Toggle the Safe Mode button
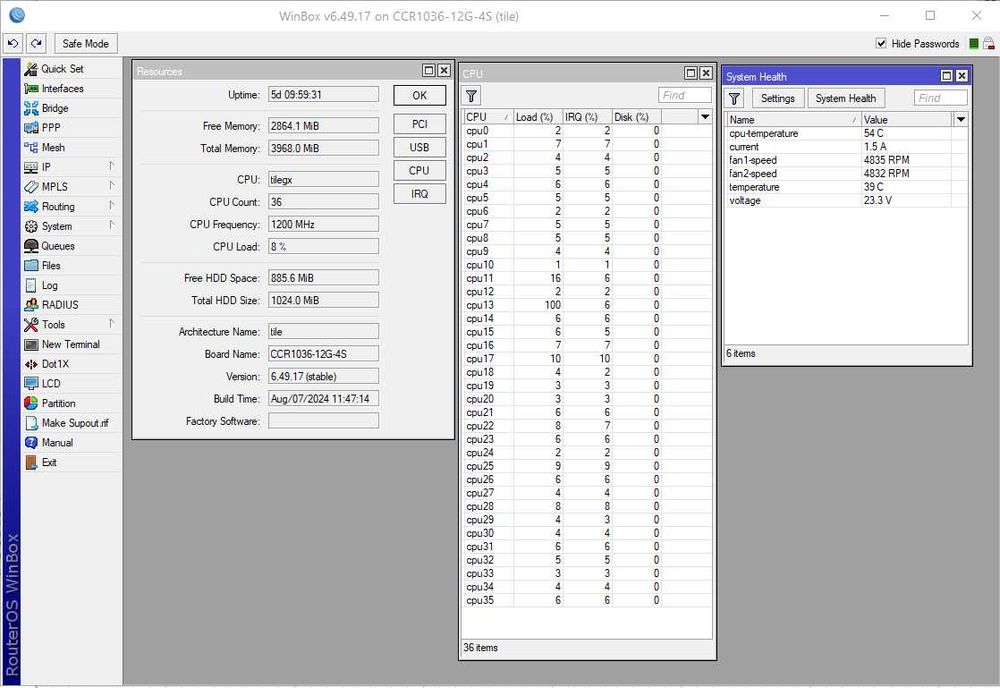 85,43
